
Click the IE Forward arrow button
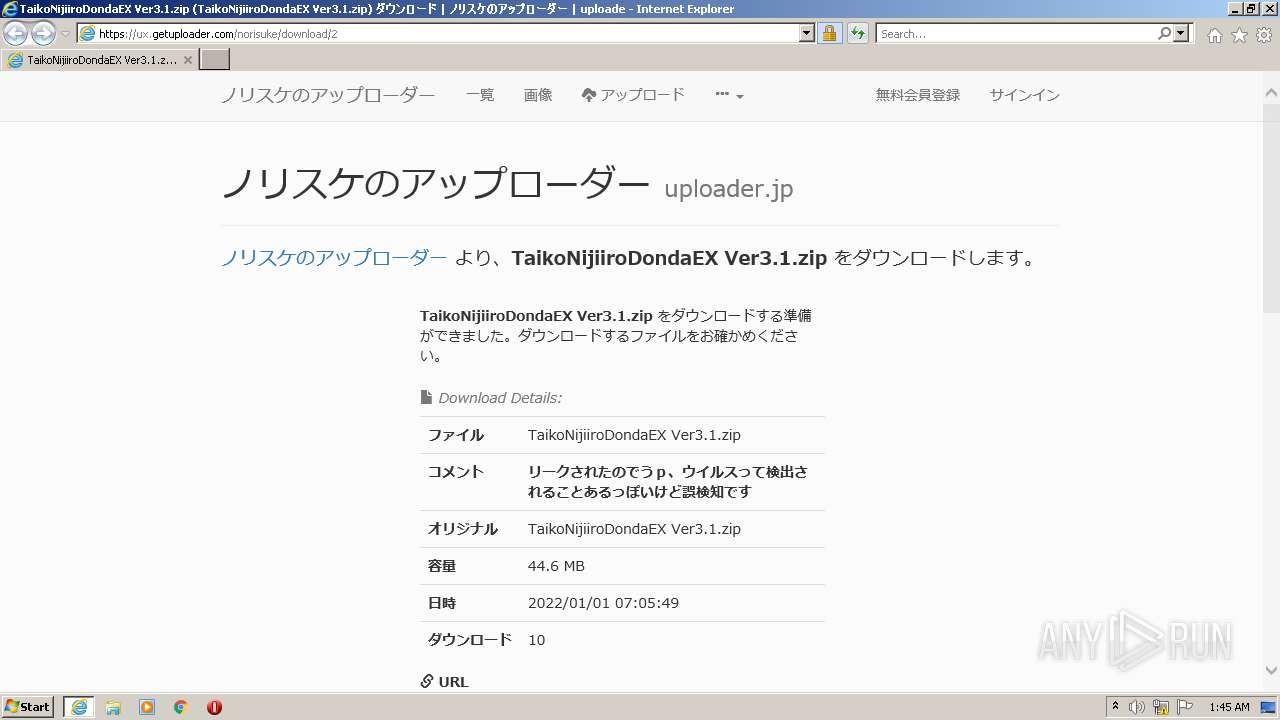[x=43, y=33]
